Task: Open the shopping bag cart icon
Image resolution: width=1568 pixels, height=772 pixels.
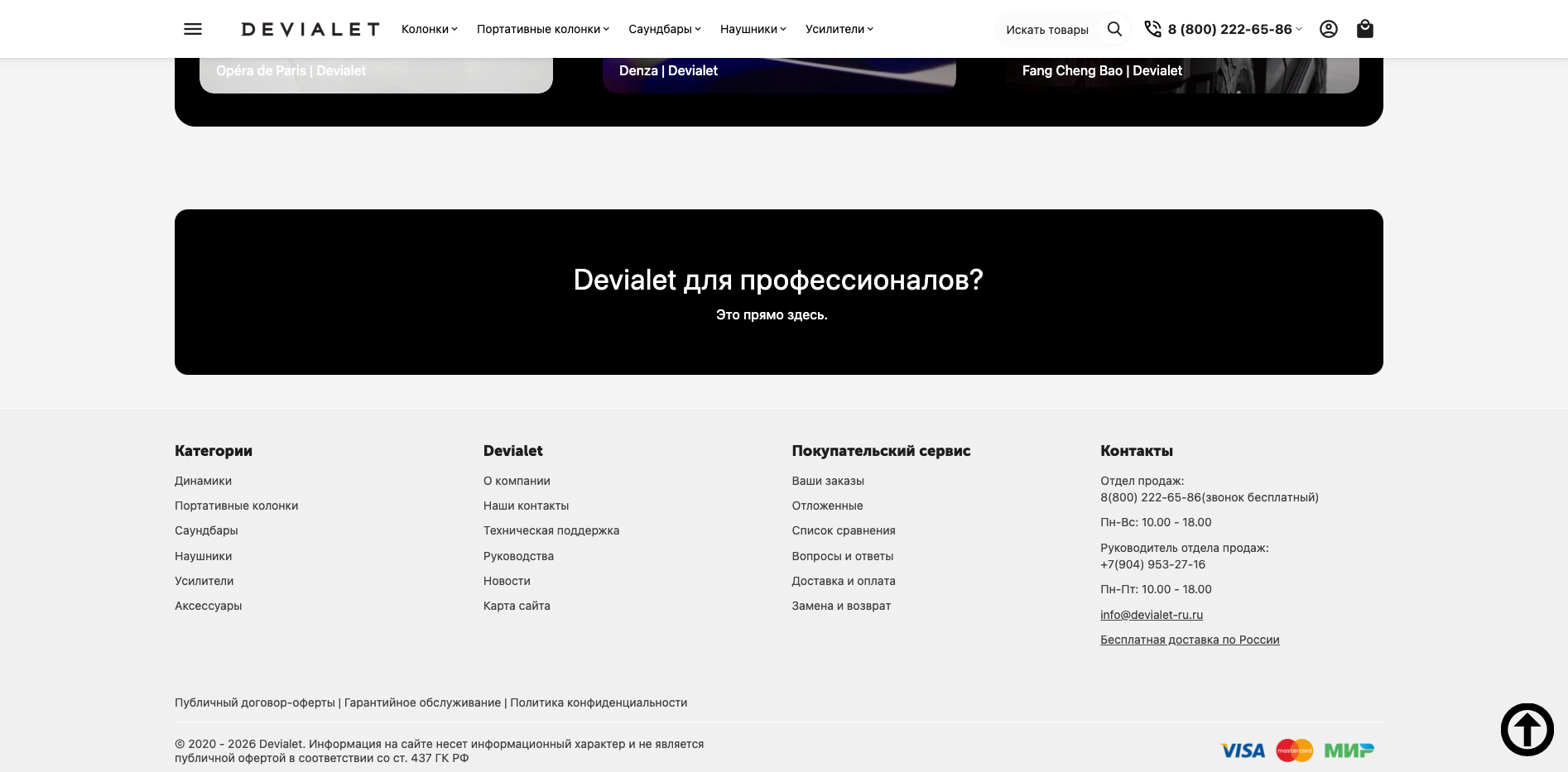Action: (x=1365, y=29)
